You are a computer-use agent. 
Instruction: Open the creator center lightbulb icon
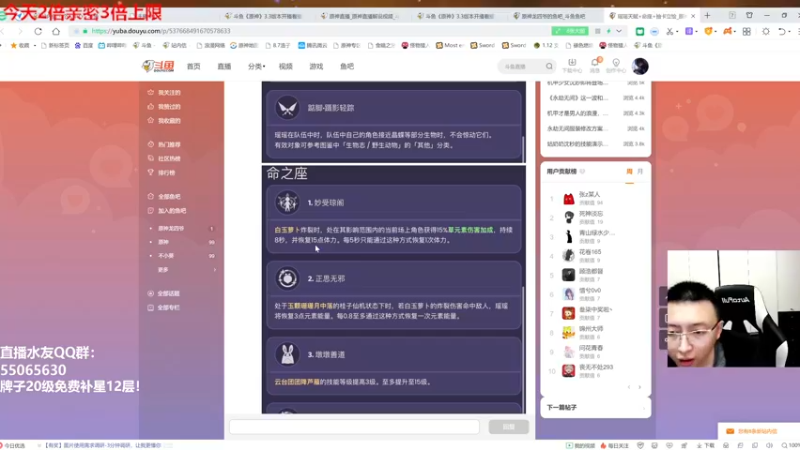point(616,65)
